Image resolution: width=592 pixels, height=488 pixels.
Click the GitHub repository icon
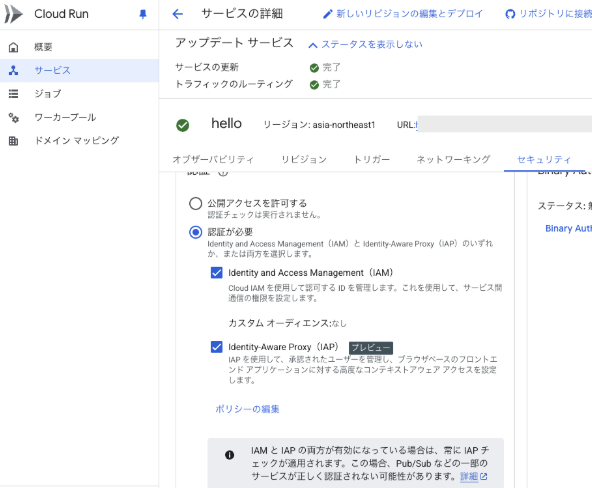click(x=510, y=14)
